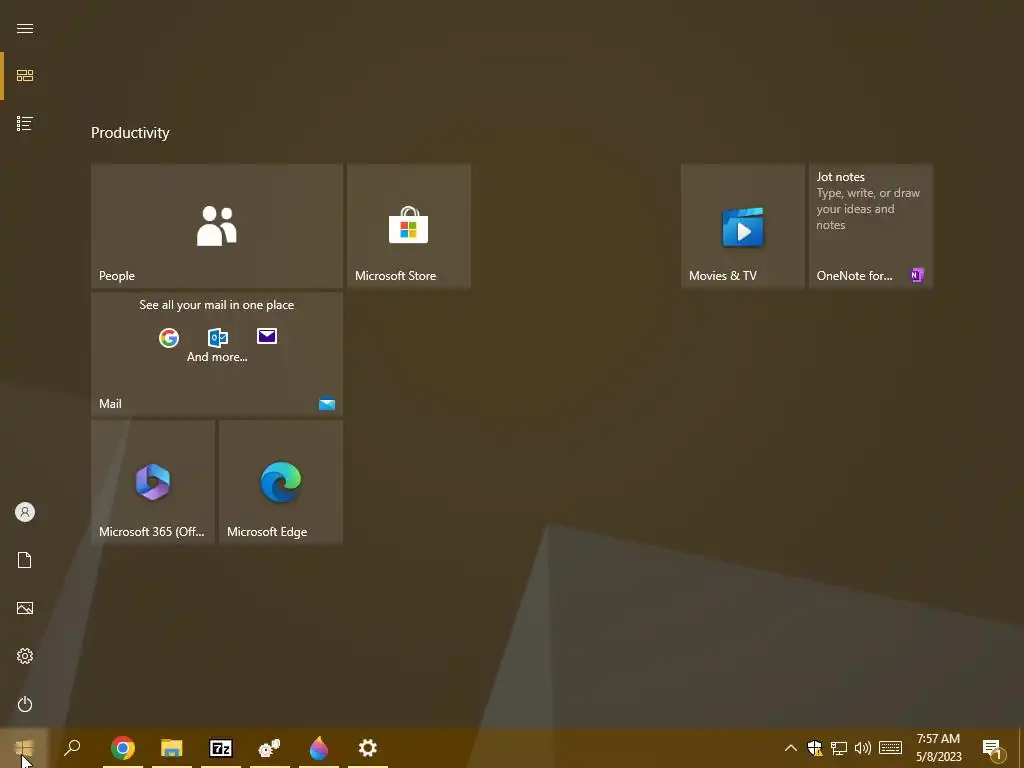Select the Pinned tiles view icon

point(25,76)
